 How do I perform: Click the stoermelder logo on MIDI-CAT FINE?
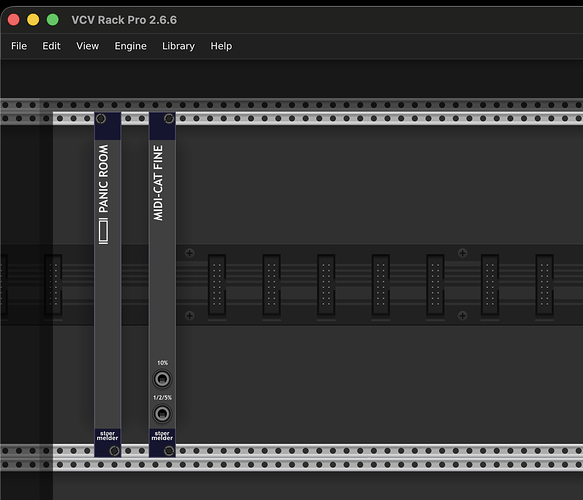[x=162, y=436]
